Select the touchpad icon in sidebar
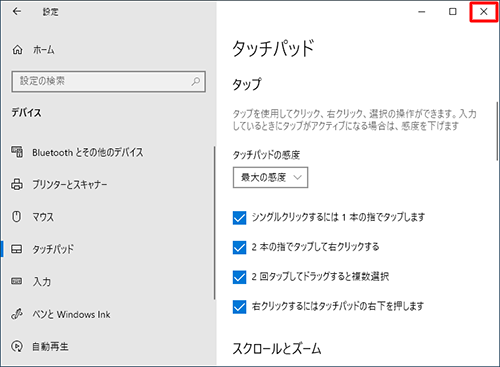The image size is (500, 367). coord(17,249)
